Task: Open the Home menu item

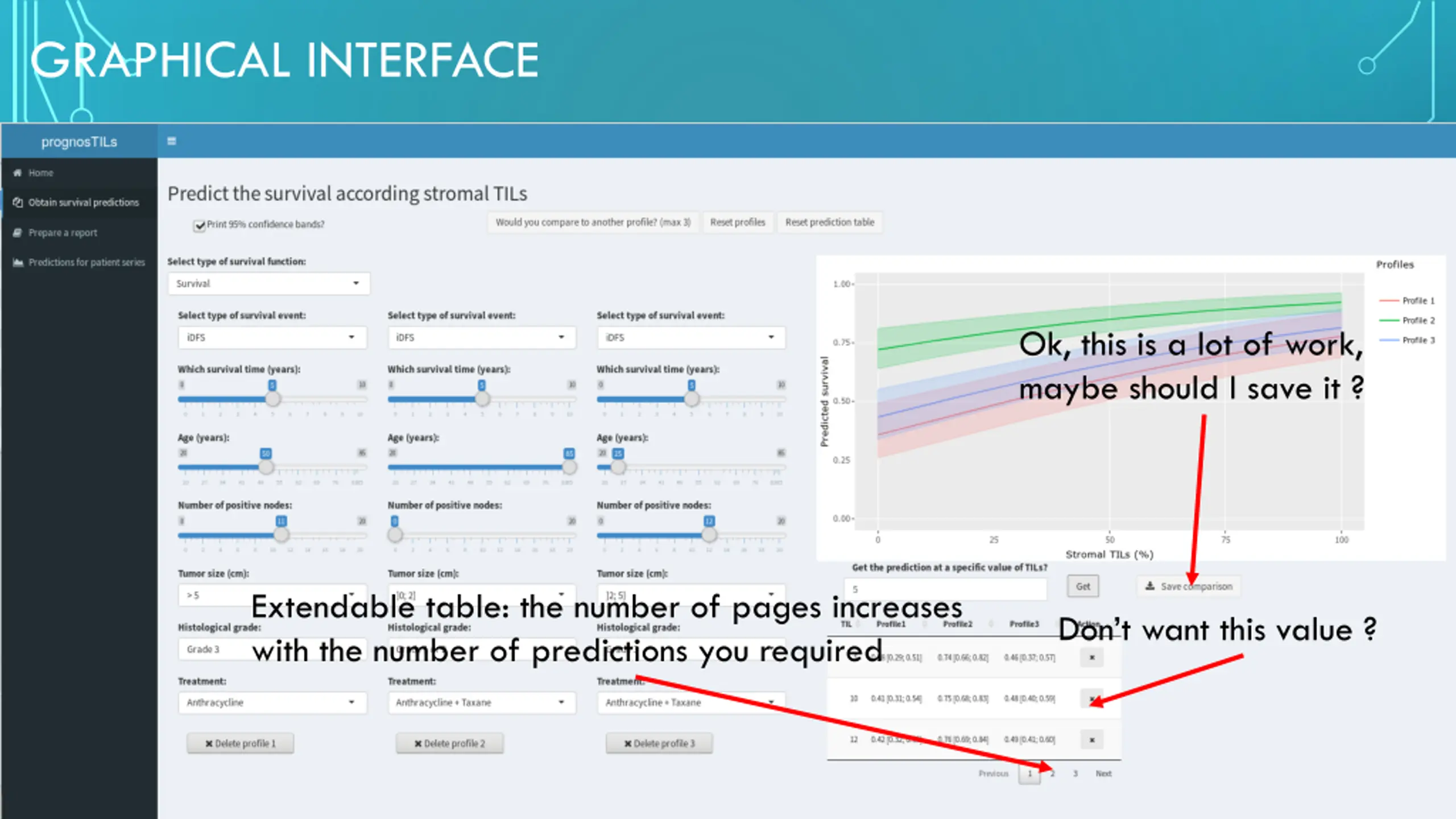Action: pos(79,172)
